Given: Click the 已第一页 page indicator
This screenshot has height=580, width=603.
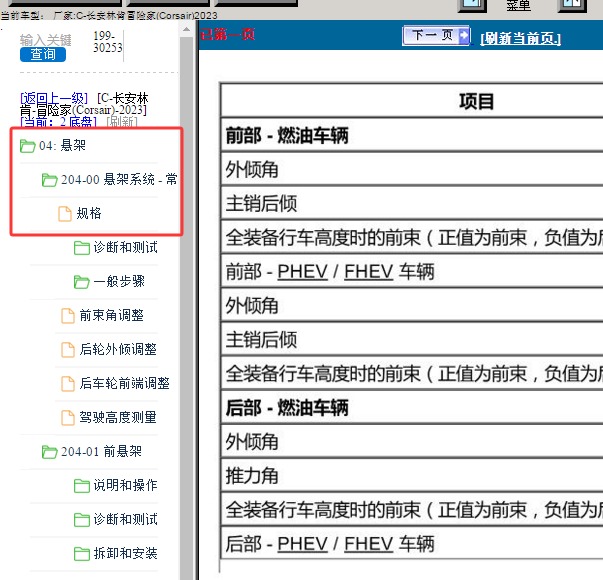Looking at the screenshot, I should click(227, 35).
